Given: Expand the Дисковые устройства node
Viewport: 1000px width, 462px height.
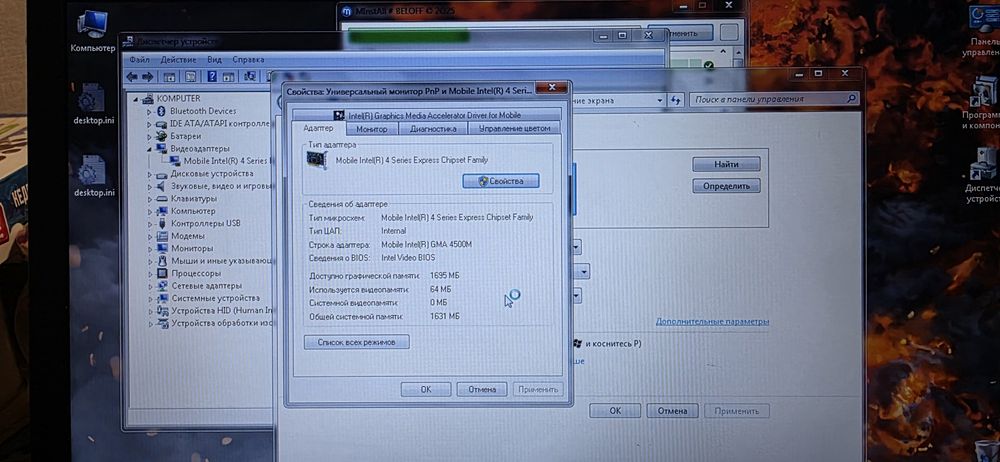Looking at the screenshot, I should pos(149,174).
